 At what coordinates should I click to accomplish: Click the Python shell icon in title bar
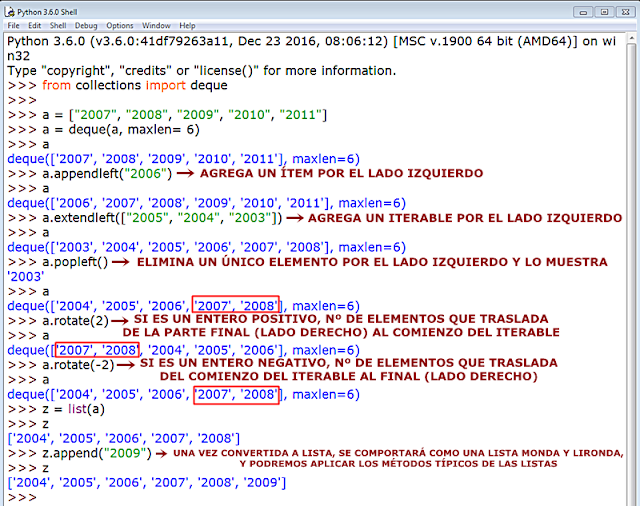10,11
